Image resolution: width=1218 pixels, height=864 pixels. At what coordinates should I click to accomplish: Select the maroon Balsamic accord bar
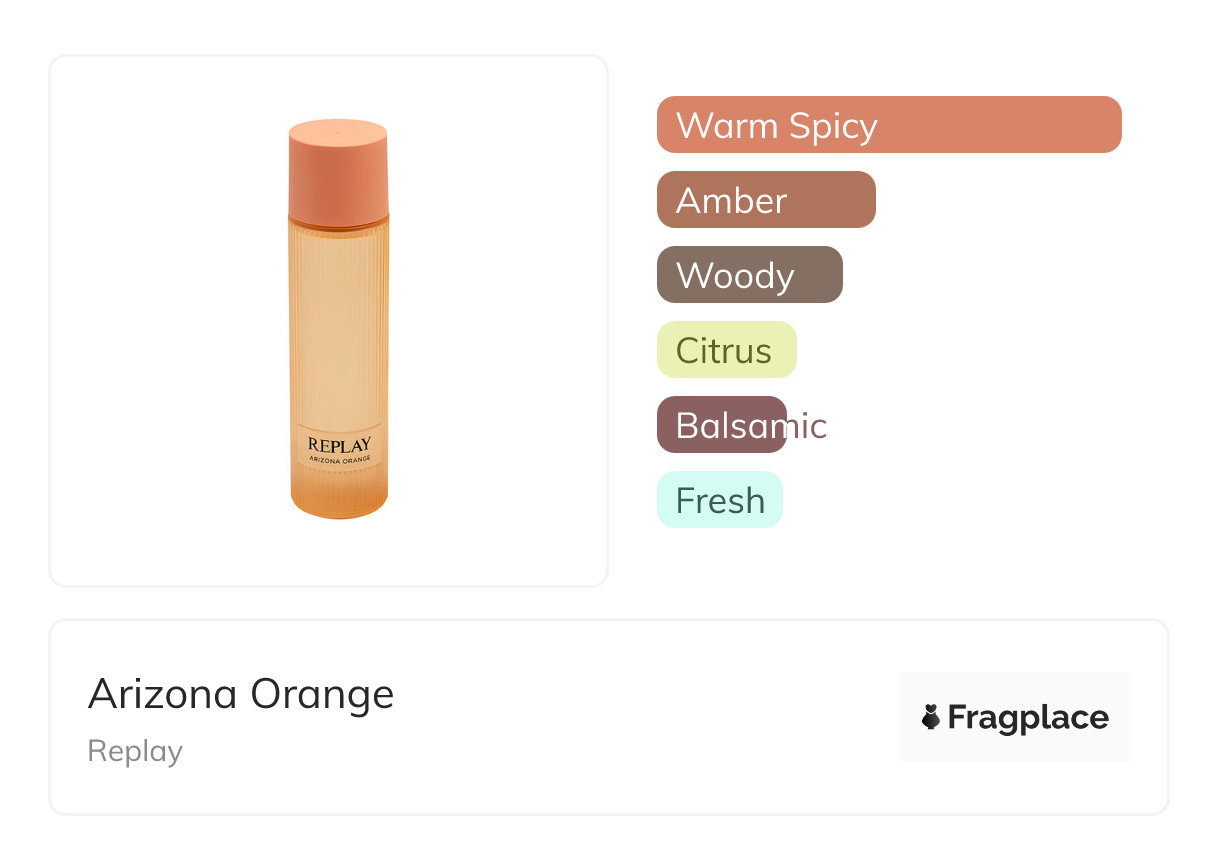point(722,425)
